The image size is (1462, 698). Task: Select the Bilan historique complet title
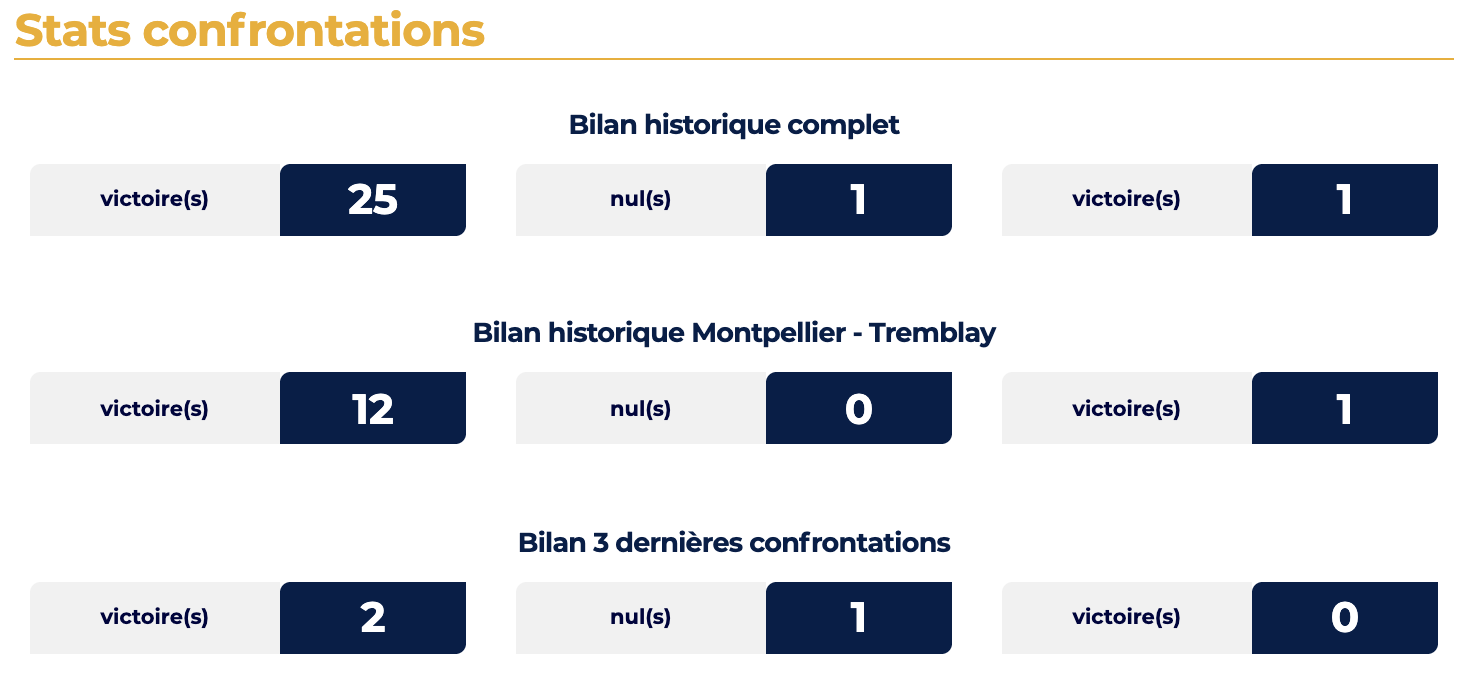click(734, 125)
